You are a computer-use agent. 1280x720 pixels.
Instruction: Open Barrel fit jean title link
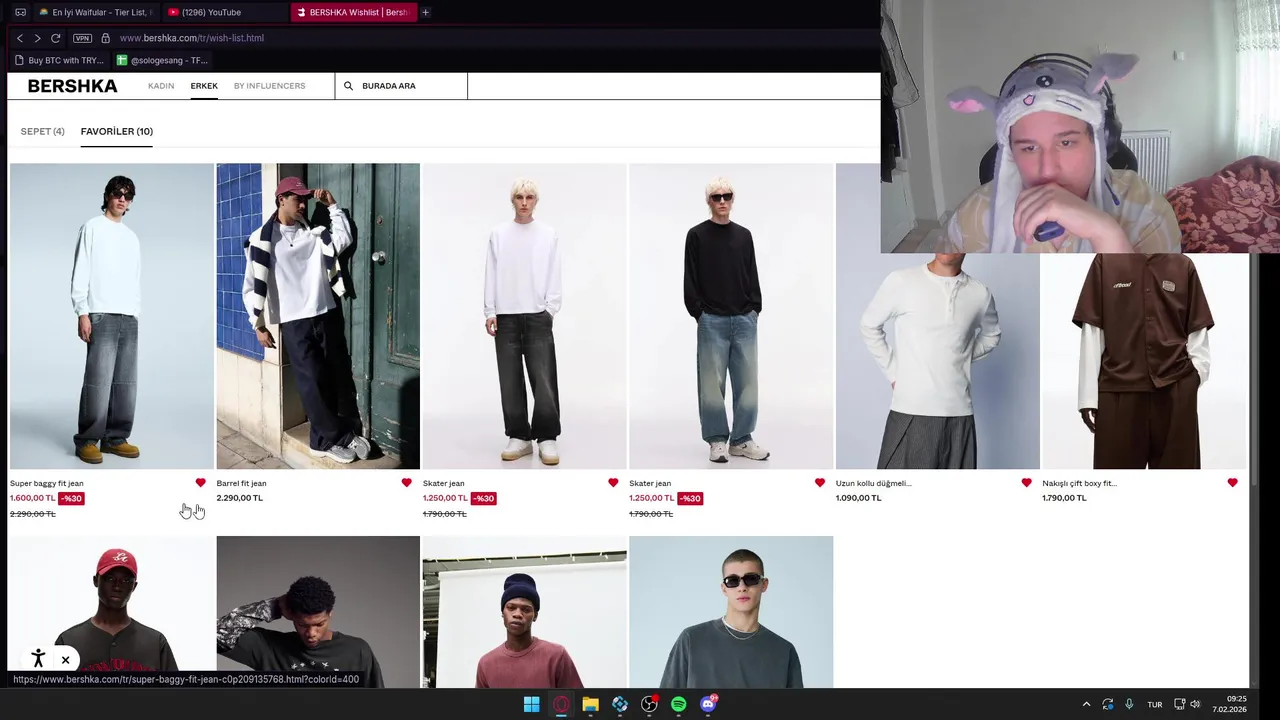(241, 483)
